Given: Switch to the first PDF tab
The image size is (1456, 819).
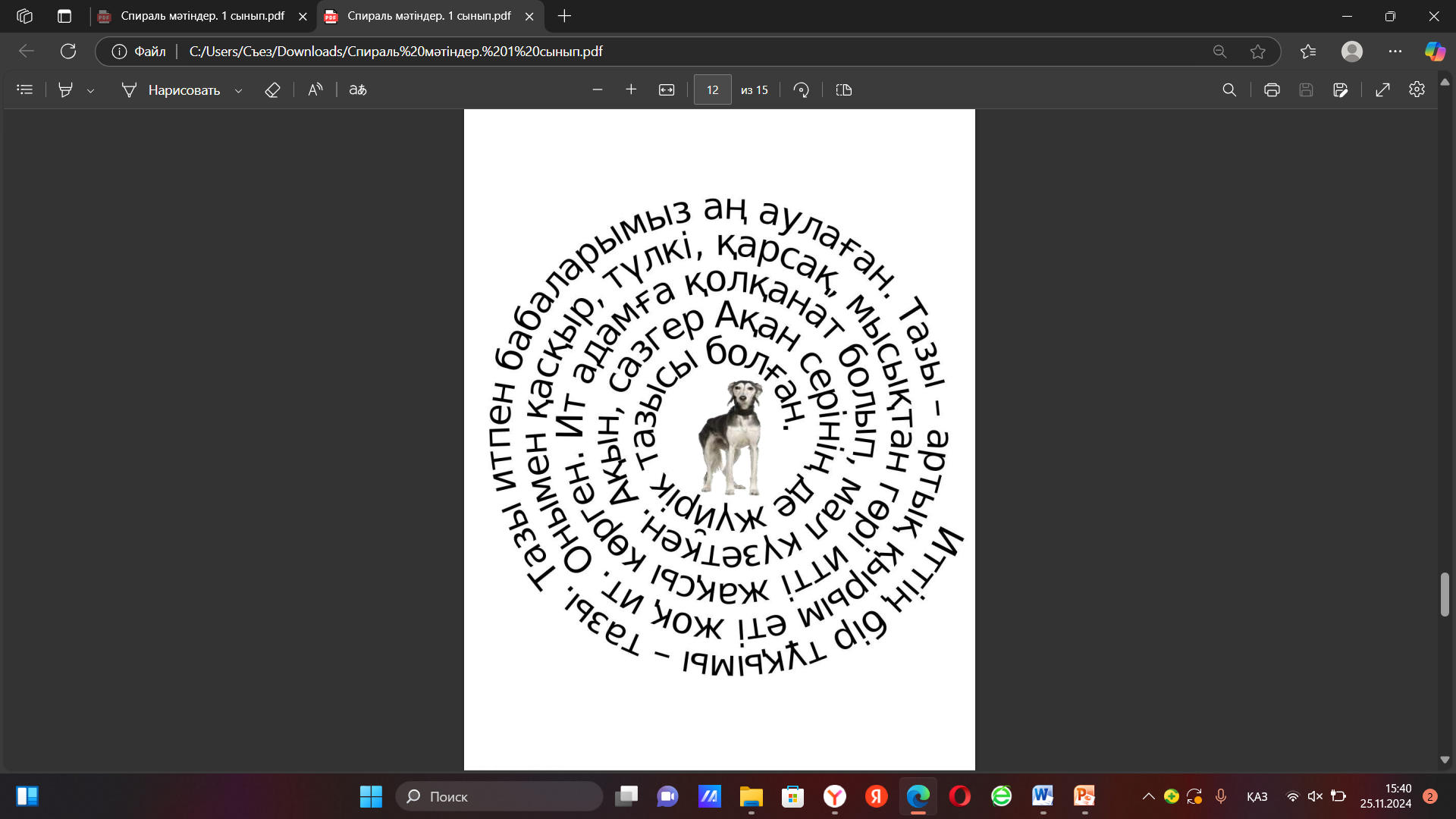Looking at the screenshot, I should [x=202, y=16].
